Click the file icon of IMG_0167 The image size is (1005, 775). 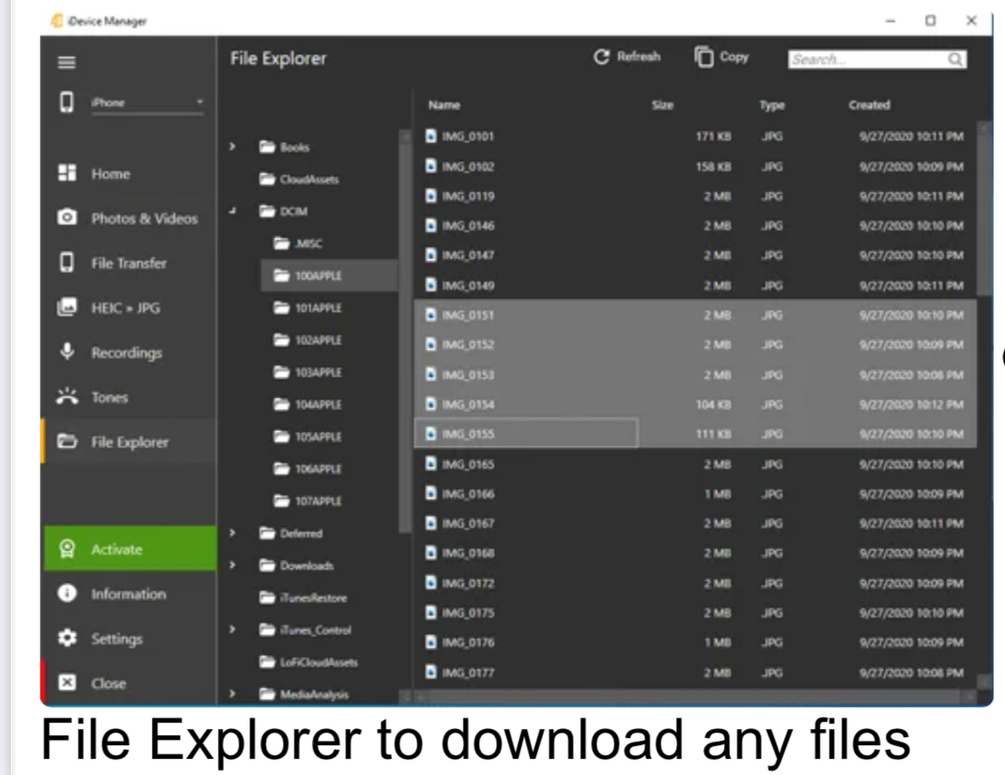[x=431, y=522]
